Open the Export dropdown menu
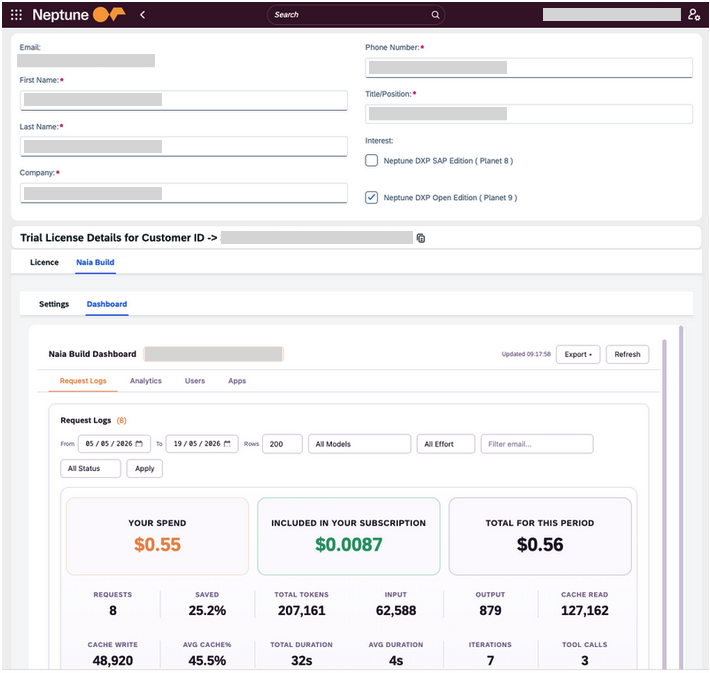Viewport: 710px width, 673px height. [x=578, y=354]
